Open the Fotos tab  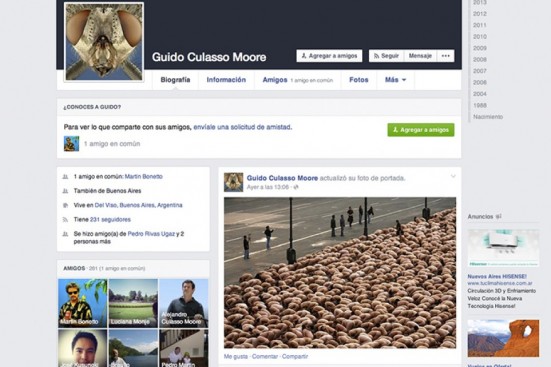(359, 80)
